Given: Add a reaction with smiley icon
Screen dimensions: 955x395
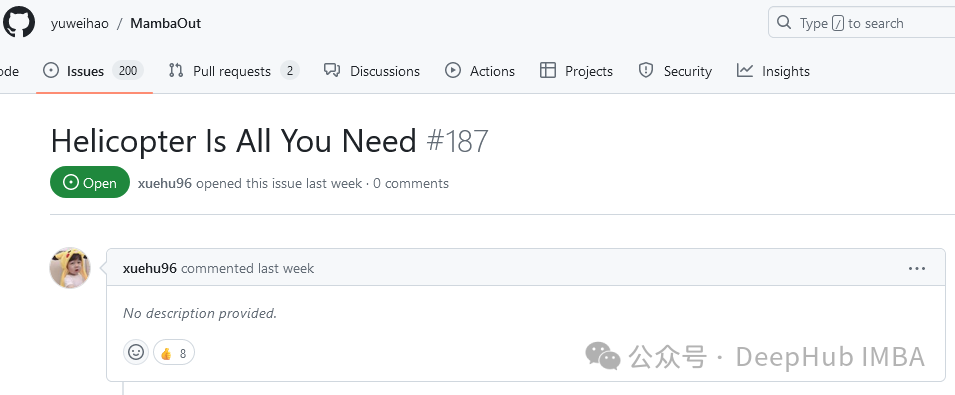Looking at the screenshot, I should [x=136, y=352].
